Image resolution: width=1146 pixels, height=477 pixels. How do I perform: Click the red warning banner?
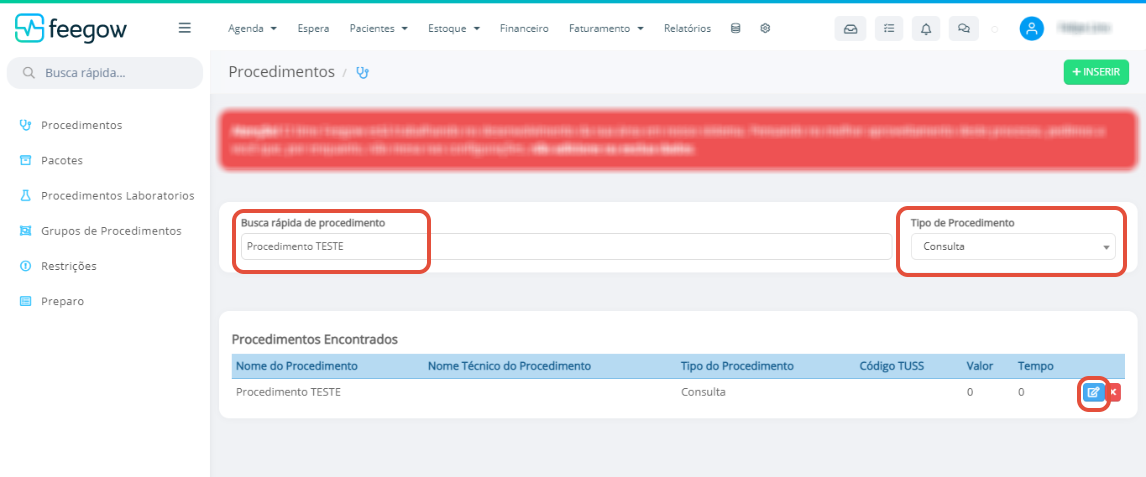[678, 140]
